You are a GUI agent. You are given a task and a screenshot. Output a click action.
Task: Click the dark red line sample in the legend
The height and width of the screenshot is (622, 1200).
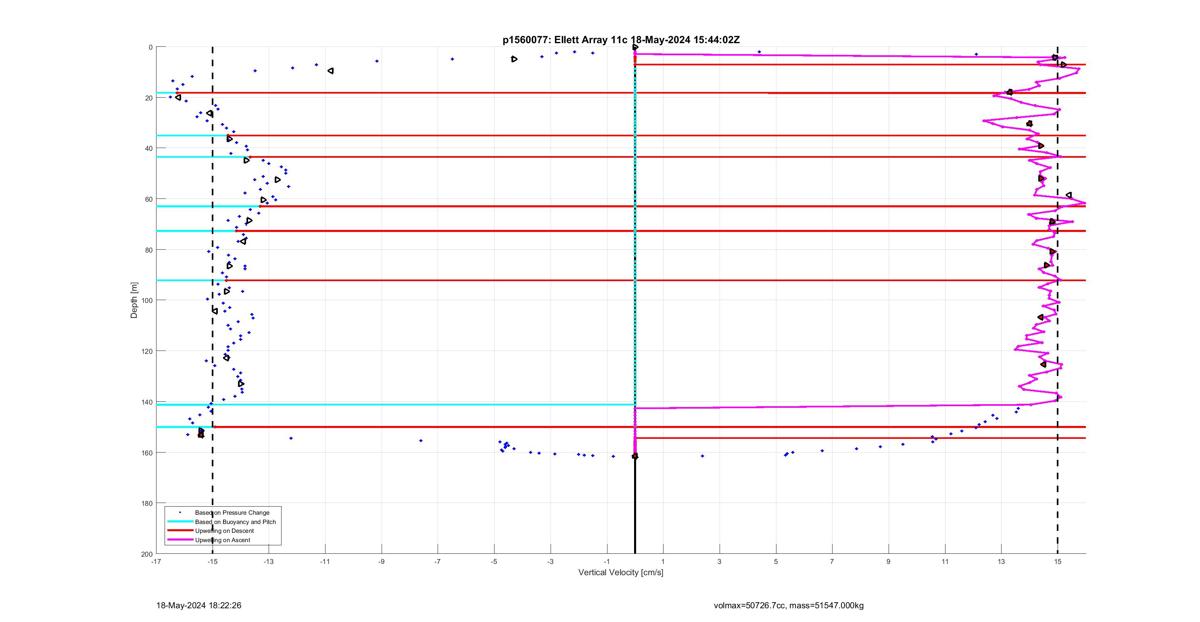pyautogui.click(x=179, y=530)
